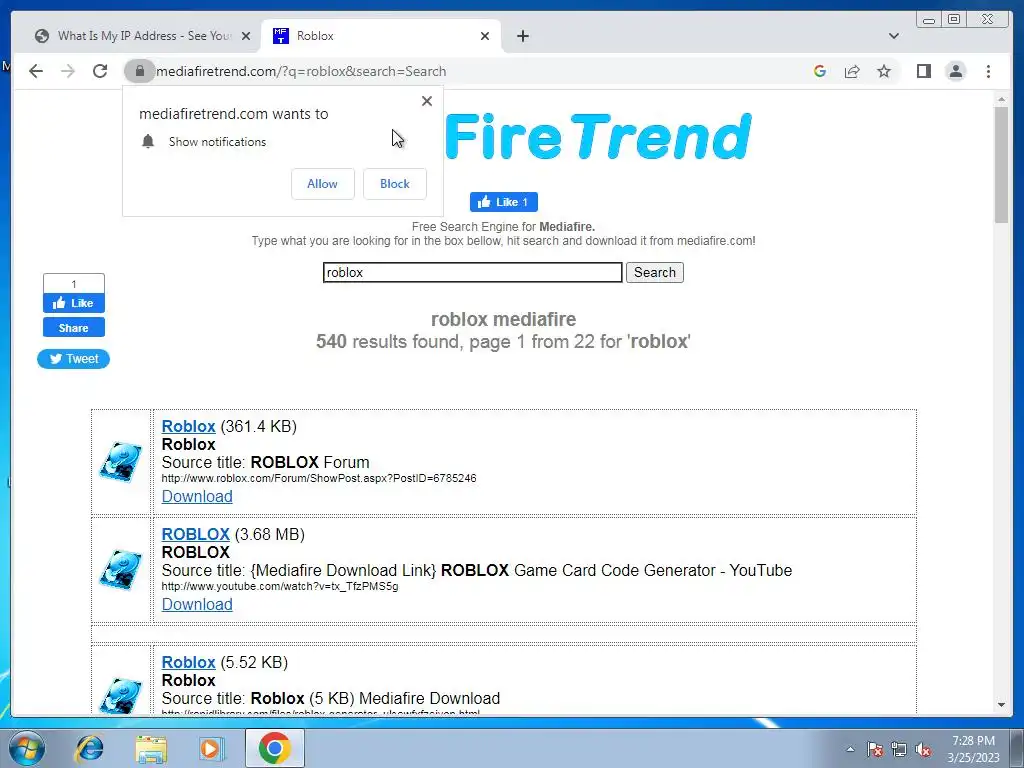Click the Facebook Like 1 button under logo
Screen dimensions: 1024x768
[504, 202]
